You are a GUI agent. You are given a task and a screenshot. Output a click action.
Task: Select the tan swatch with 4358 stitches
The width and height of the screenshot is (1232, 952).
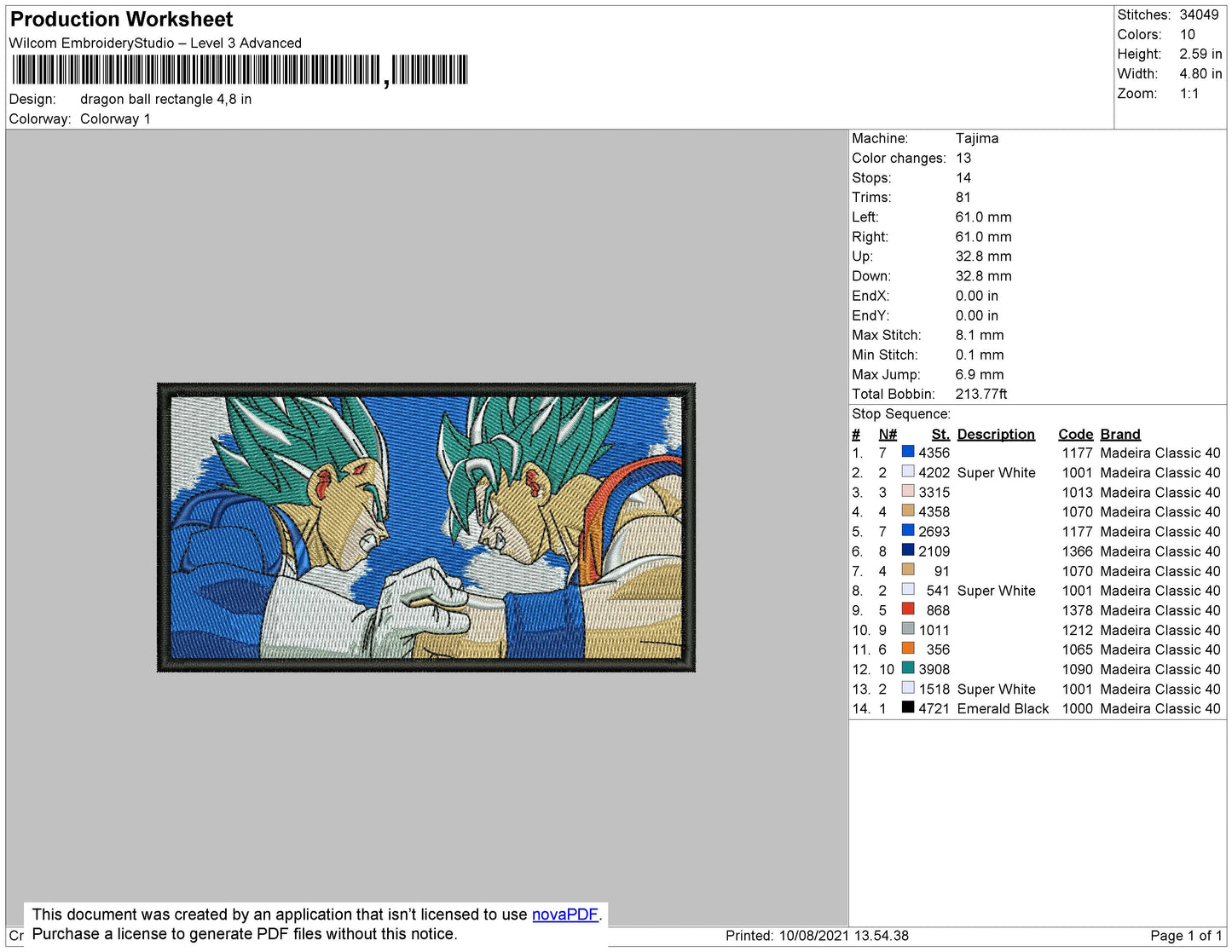click(908, 511)
